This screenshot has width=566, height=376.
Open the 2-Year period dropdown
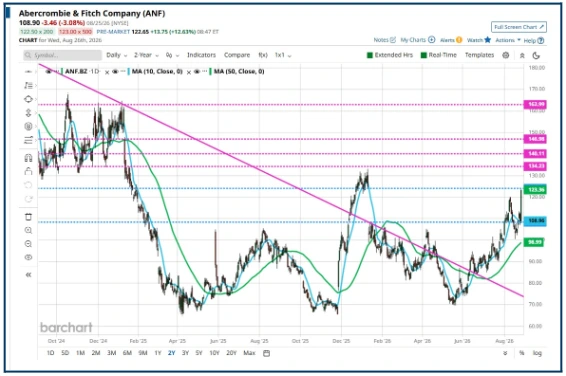coord(146,55)
